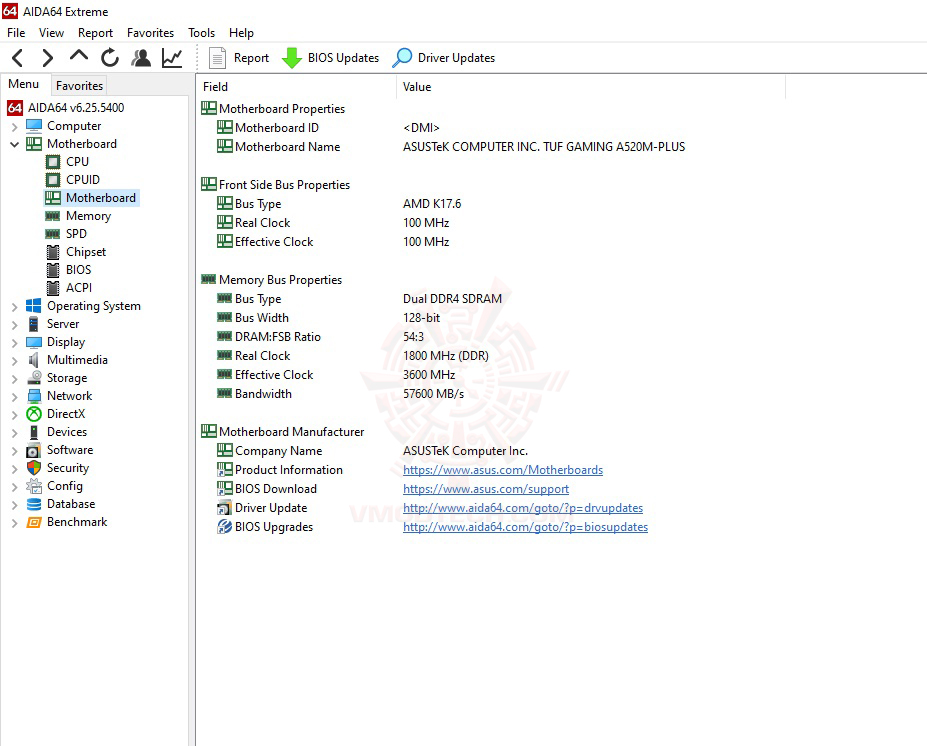Select the AMD K17.6 bus type value
Image resolution: width=927 pixels, height=746 pixels.
click(432, 204)
